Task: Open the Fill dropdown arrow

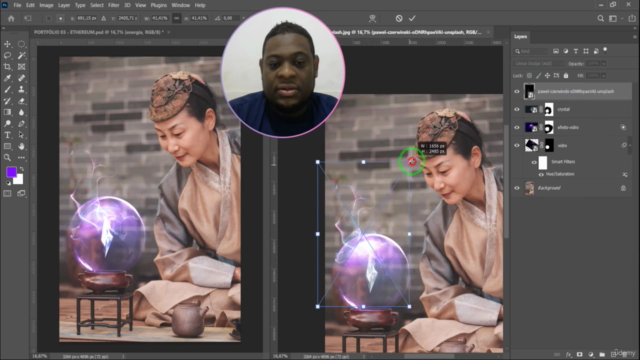Action: pyautogui.click(x=603, y=76)
